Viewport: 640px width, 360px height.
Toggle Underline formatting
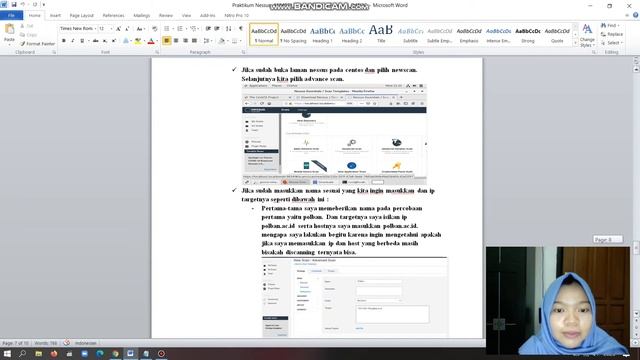(82, 41)
